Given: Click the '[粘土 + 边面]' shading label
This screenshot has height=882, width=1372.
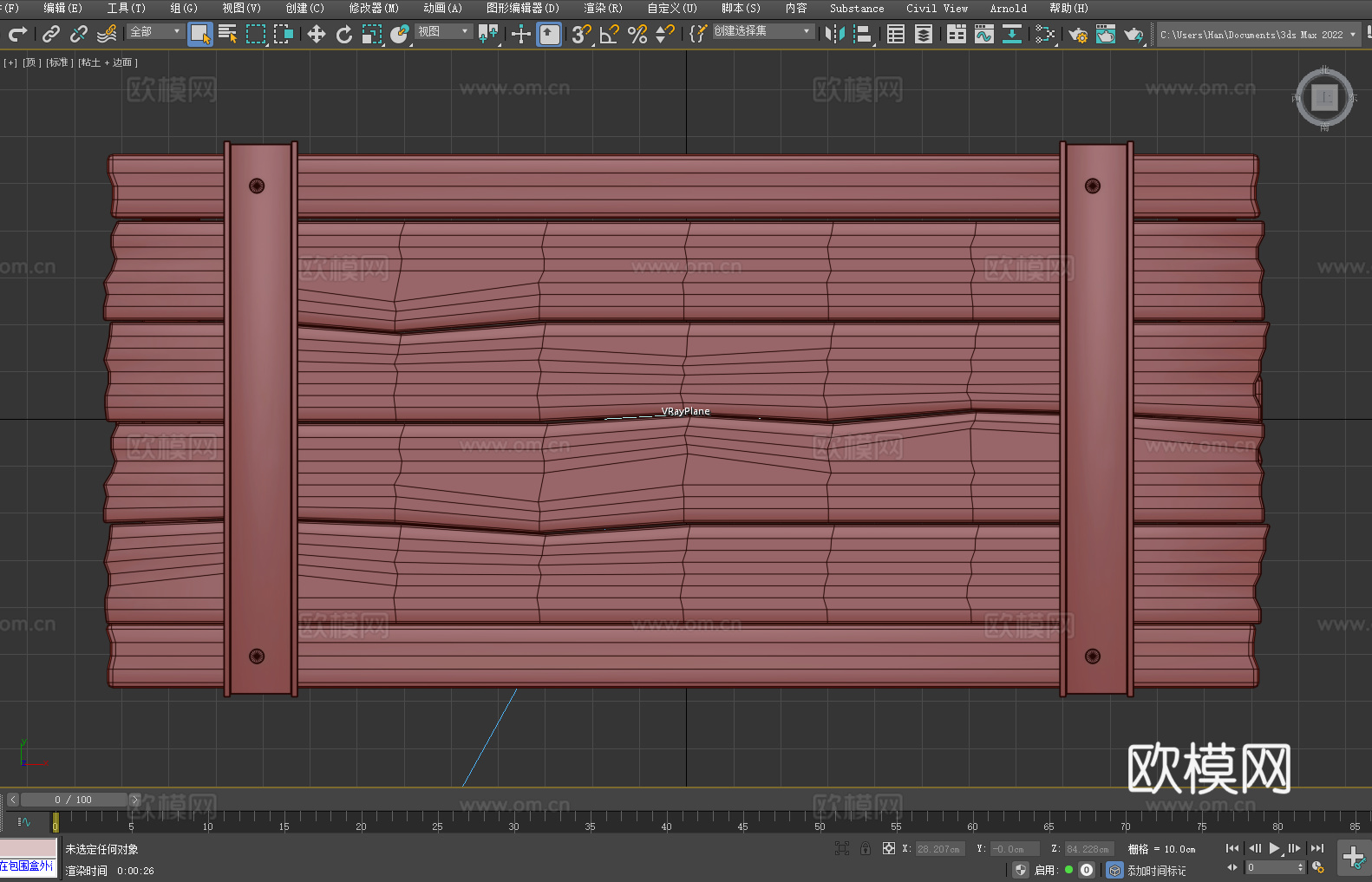Looking at the screenshot, I should pyautogui.click(x=108, y=62).
